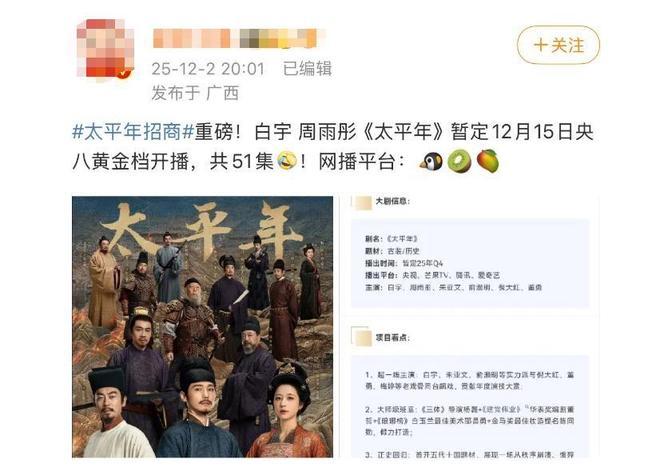This screenshot has width=660, height=471.
Task: Open the blurred username profile link
Action: click(239, 38)
